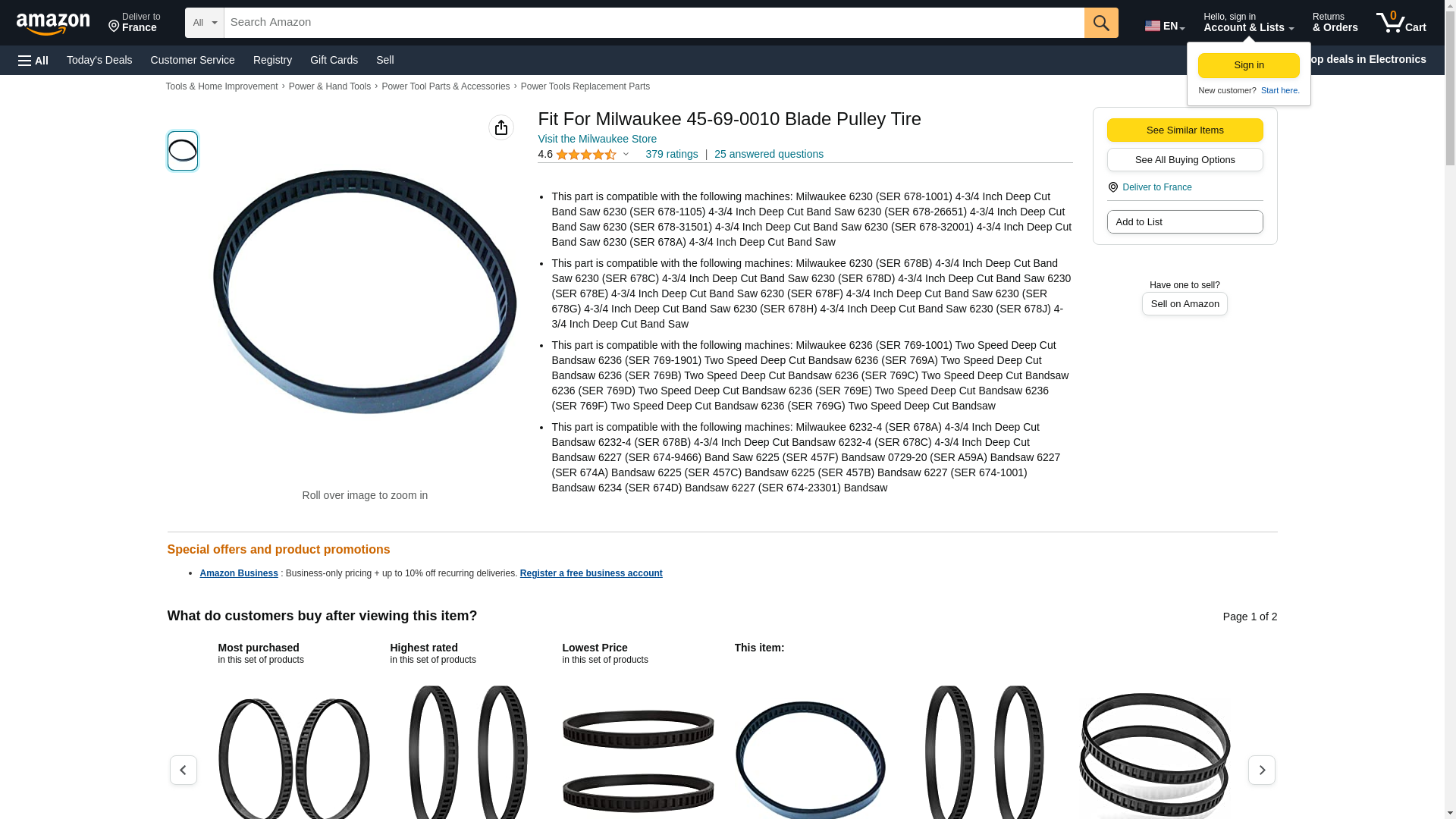
Task: Select the product image thumbnail
Action: (x=183, y=150)
